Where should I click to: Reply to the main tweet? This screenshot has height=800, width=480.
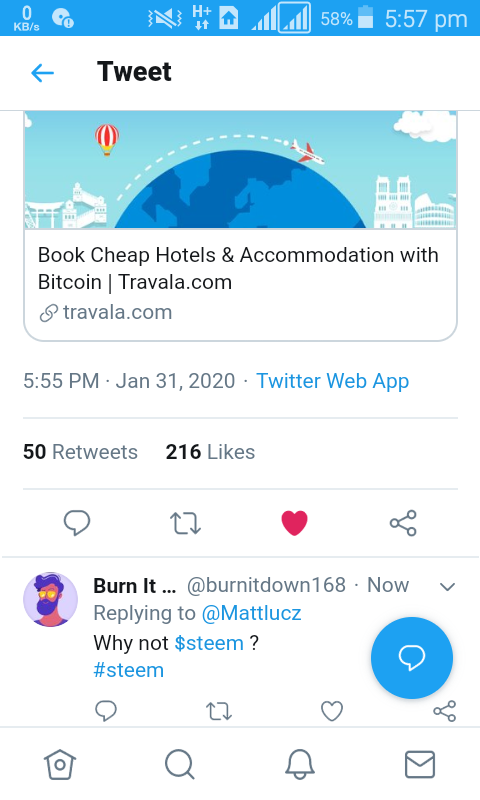(77, 523)
